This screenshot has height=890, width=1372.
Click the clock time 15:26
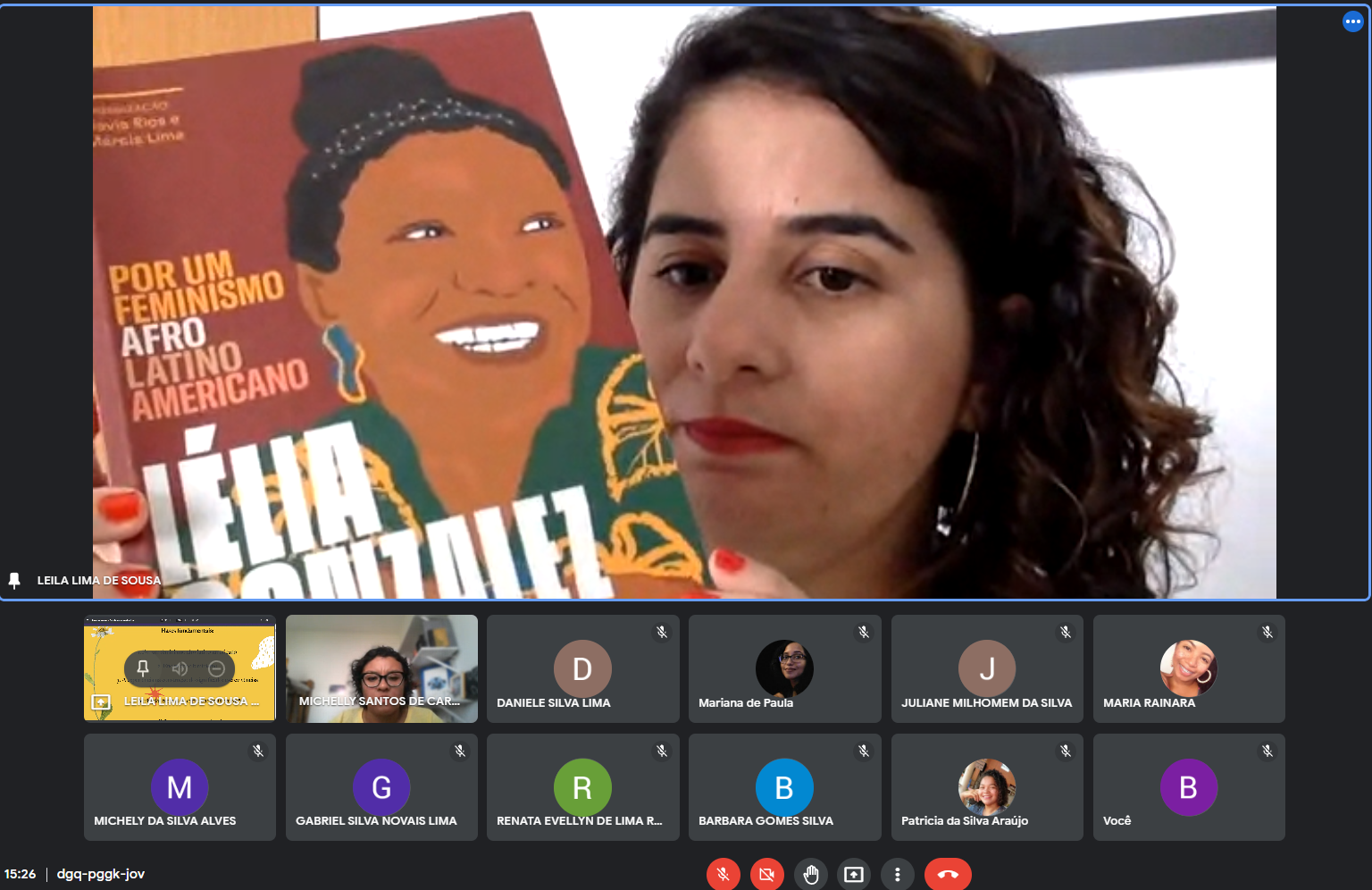point(20,874)
